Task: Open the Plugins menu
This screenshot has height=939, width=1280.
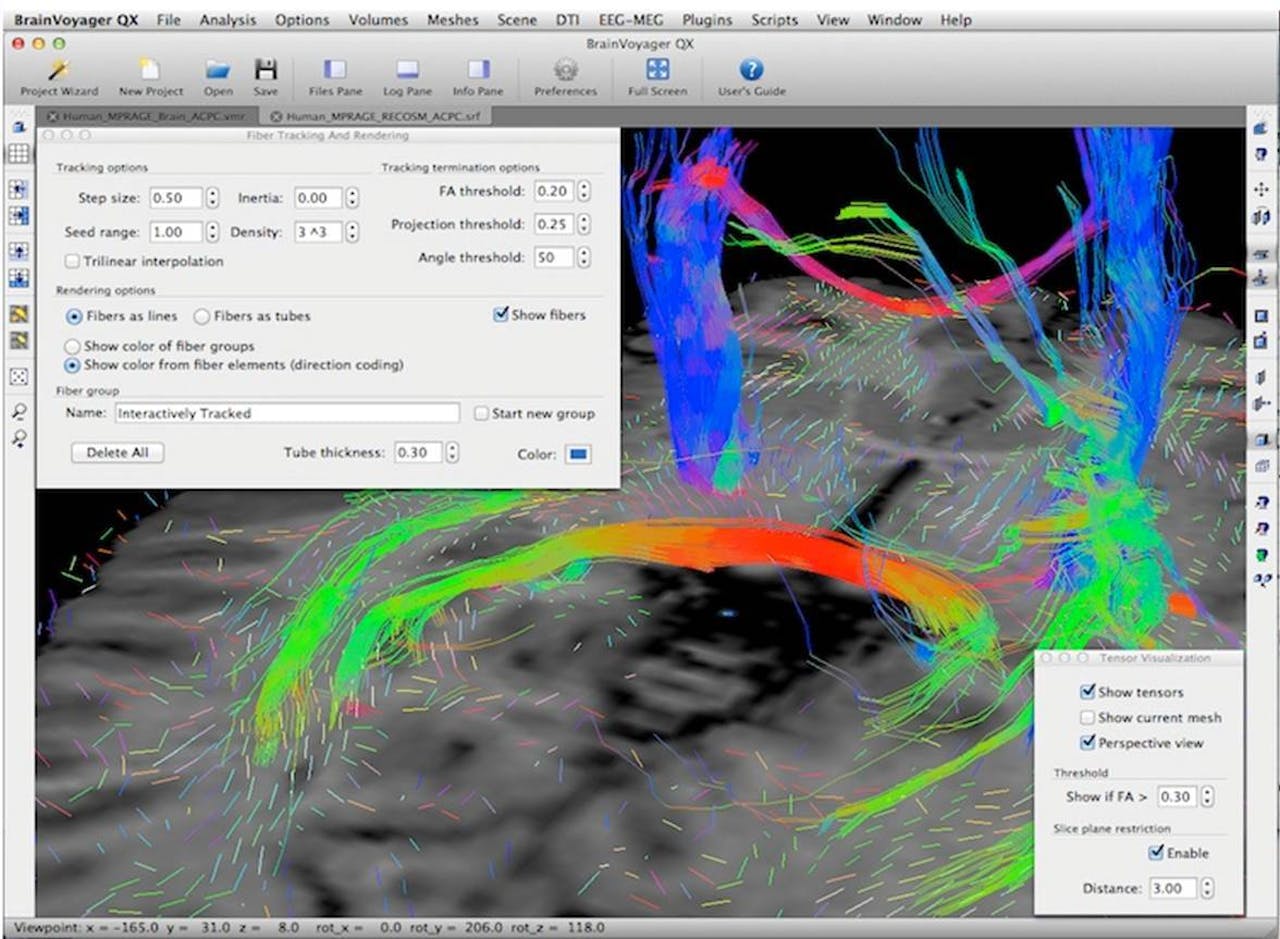Action: pyautogui.click(x=707, y=19)
